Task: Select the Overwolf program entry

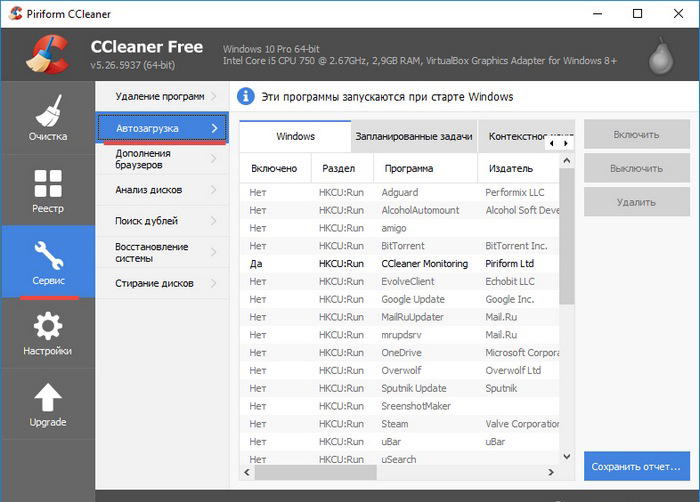Action: point(399,371)
